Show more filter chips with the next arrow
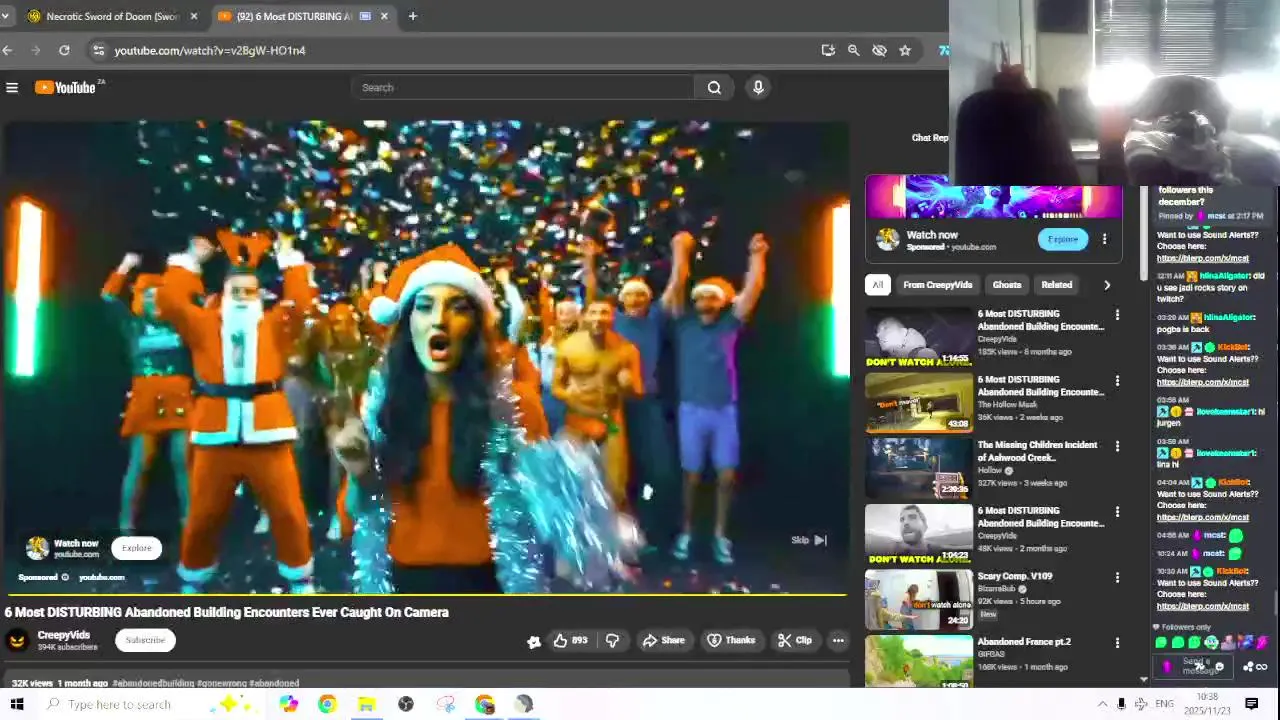Screen dimensions: 1280x720 pyautogui.click(x=1107, y=285)
